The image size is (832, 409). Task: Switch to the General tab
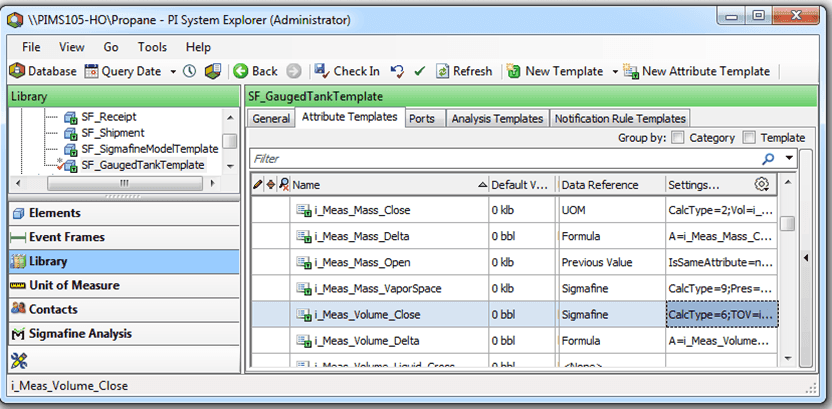(271, 118)
